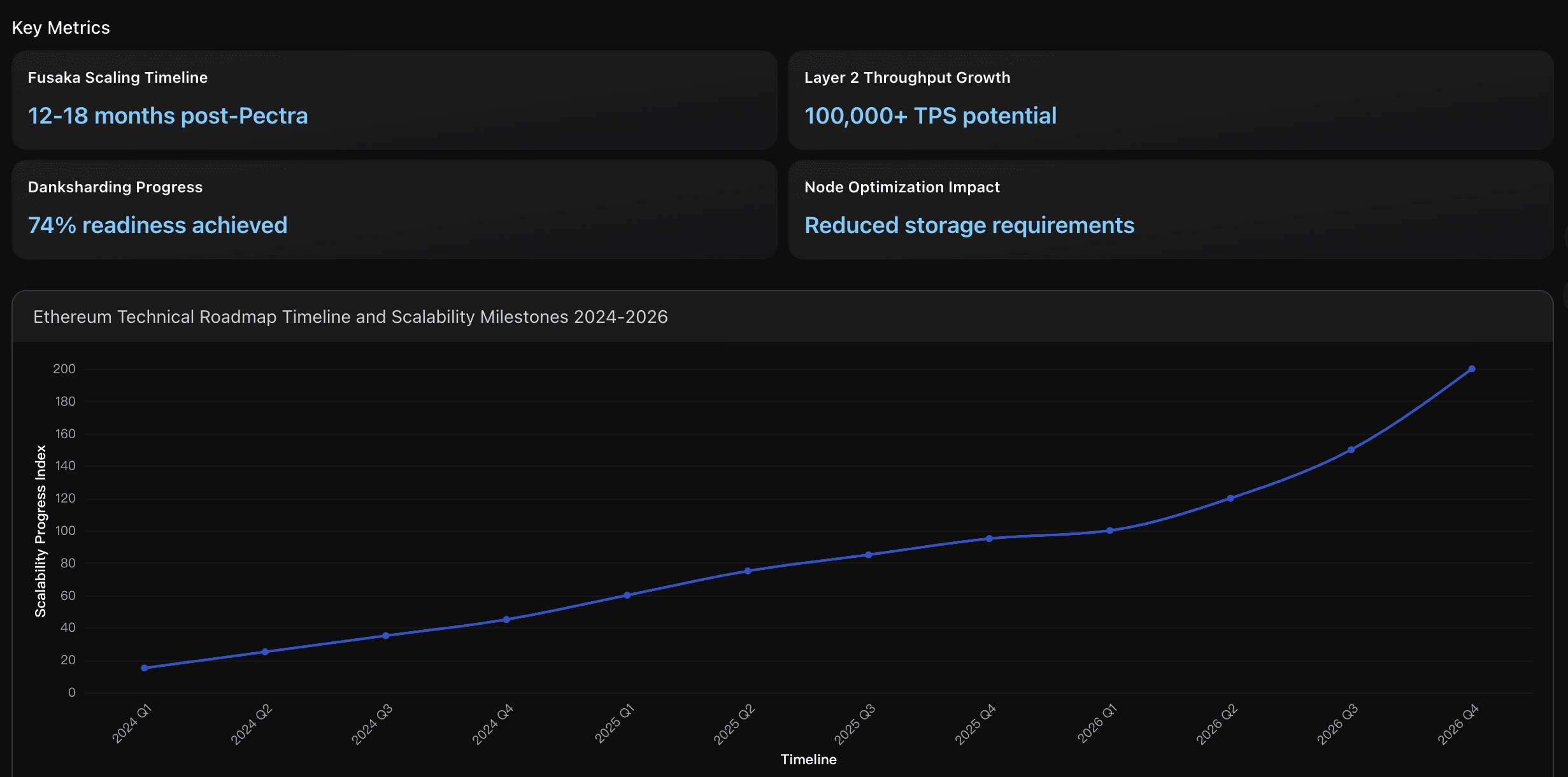Click the 2024 Q4 data point marker
Image resolution: width=1568 pixels, height=777 pixels.
tap(506, 619)
